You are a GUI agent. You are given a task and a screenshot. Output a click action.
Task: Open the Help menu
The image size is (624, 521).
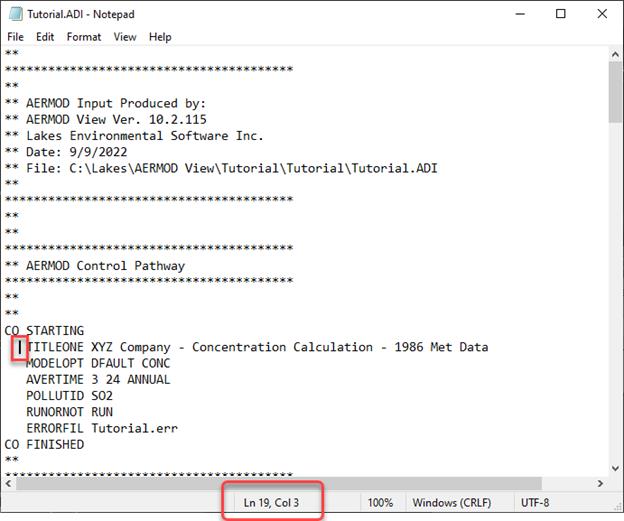[x=160, y=37]
